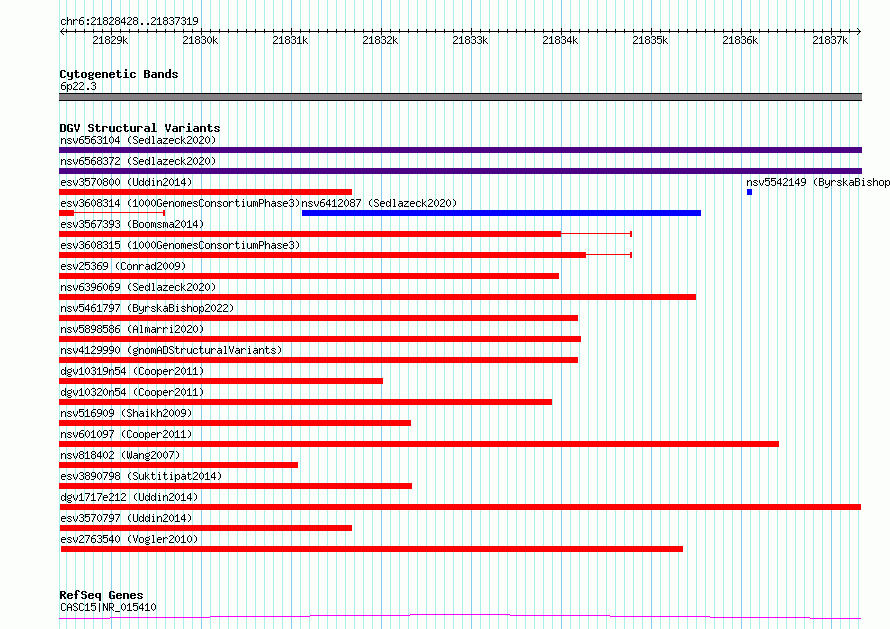The width and height of the screenshot is (890, 629).
Task: Click the 21829k ruler tick label
Action: [x=110, y=40]
